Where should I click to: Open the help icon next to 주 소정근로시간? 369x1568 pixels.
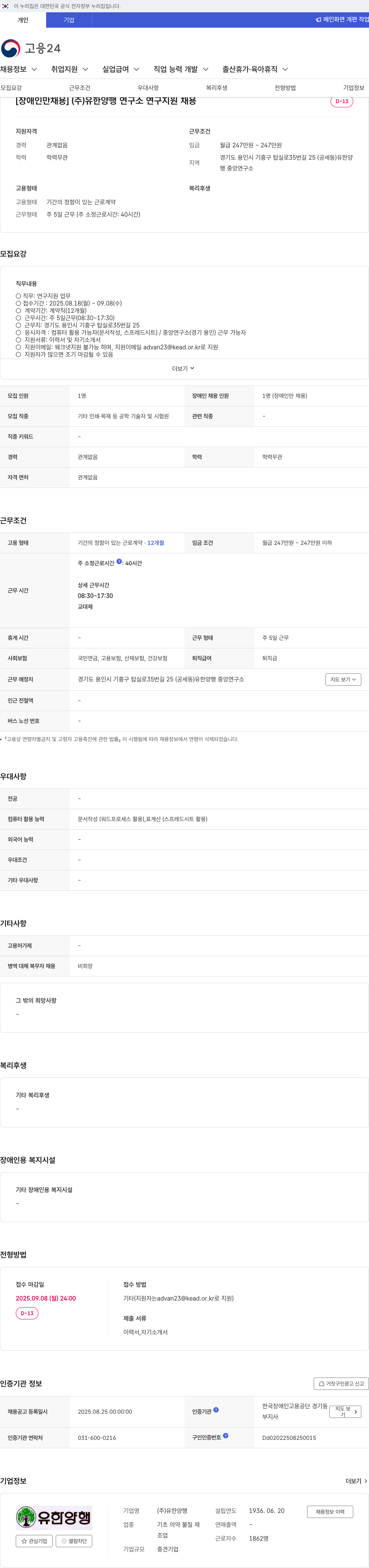tap(119, 562)
